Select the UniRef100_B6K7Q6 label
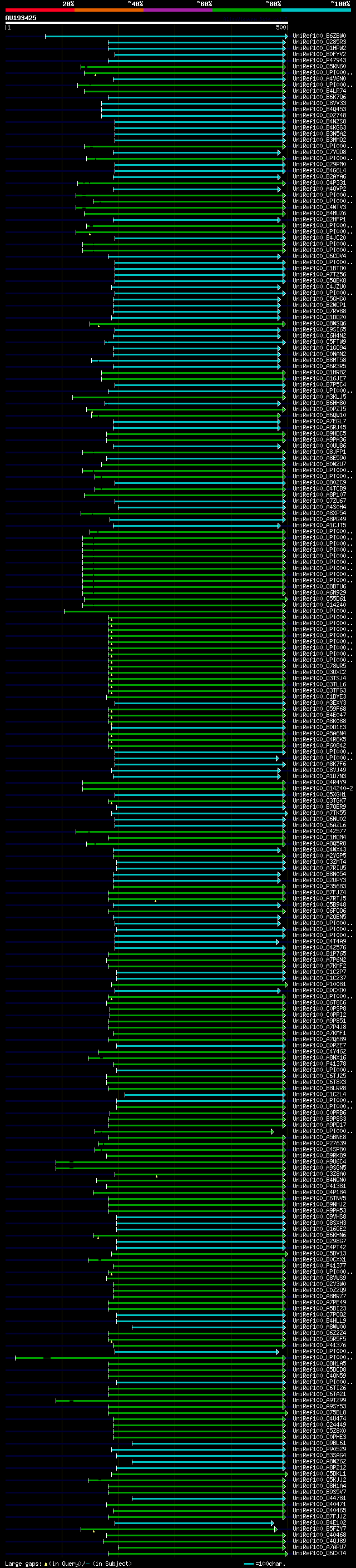The image size is (356, 1568). [319, 97]
